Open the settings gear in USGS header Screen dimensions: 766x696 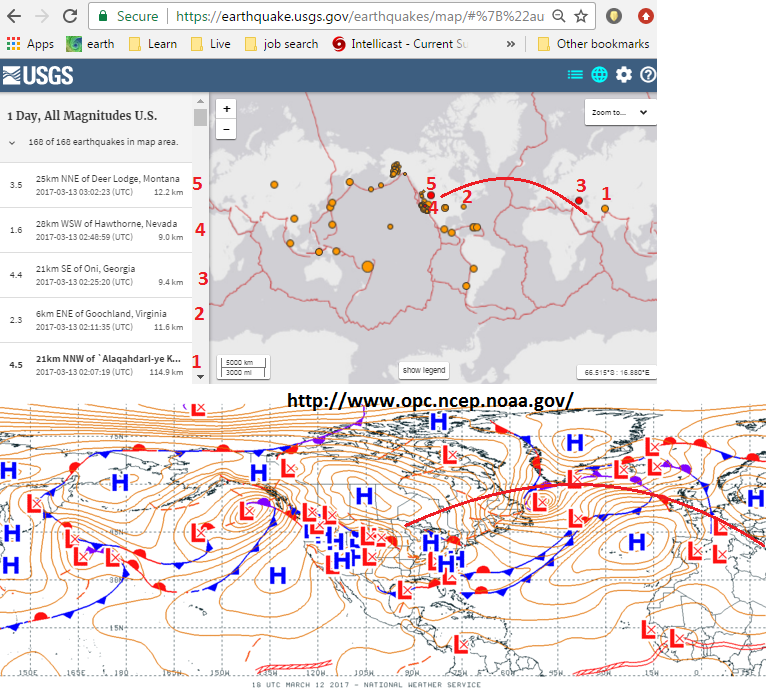[x=624, y=75]
